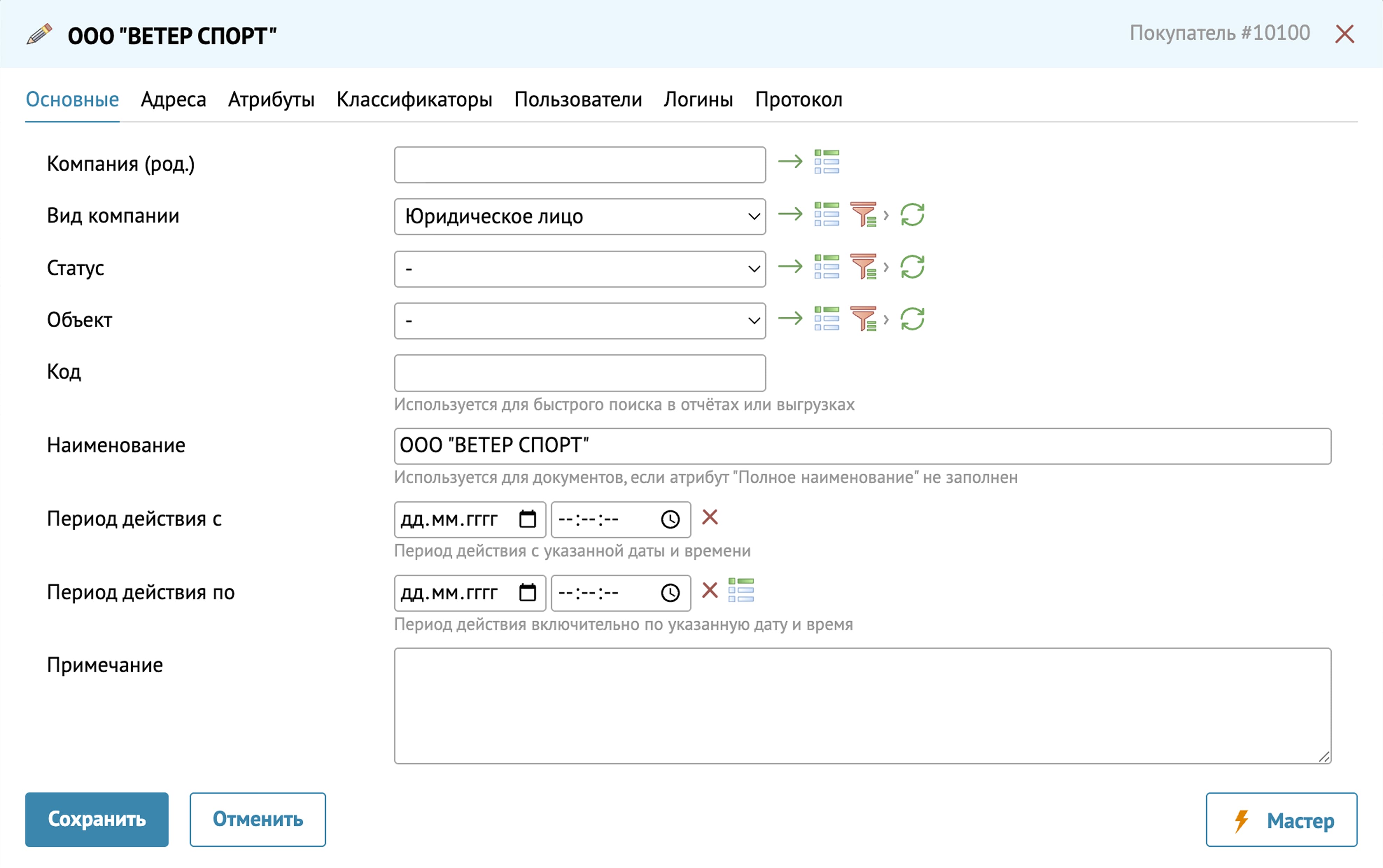
Task: Refresh the Статус dropdown list
Action: point(912,267)
